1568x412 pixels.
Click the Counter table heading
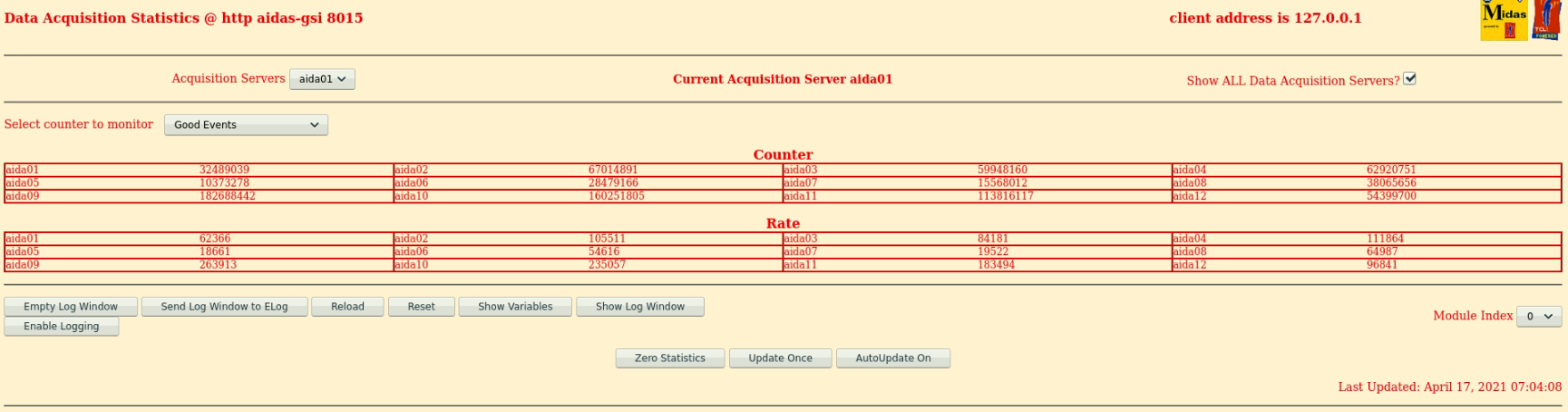783,155
